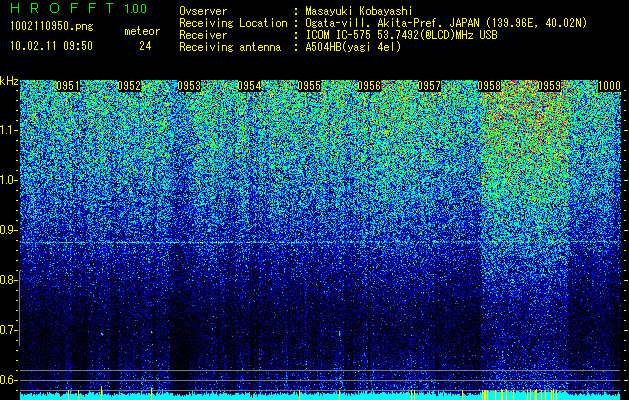This screenshot has height=400, width=629.
Task: Click the antenna value A504HB(yagi 4el)
Action: [353, 47]
